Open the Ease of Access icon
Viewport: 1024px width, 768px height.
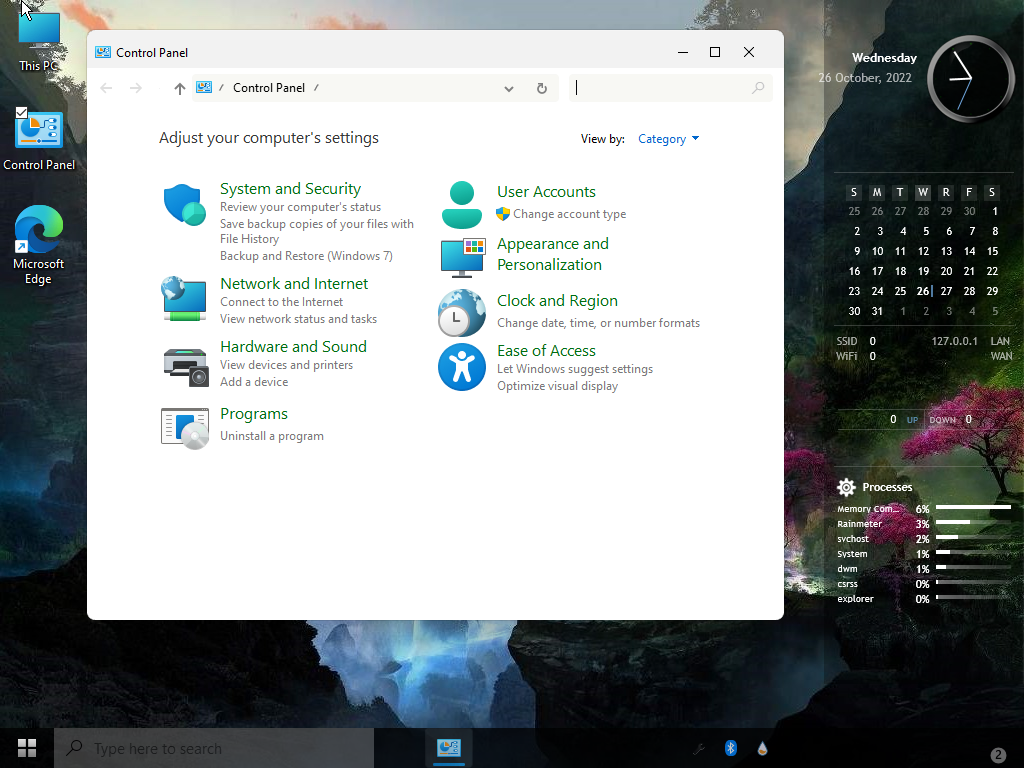pyautogui.click(x=461, y=367)
